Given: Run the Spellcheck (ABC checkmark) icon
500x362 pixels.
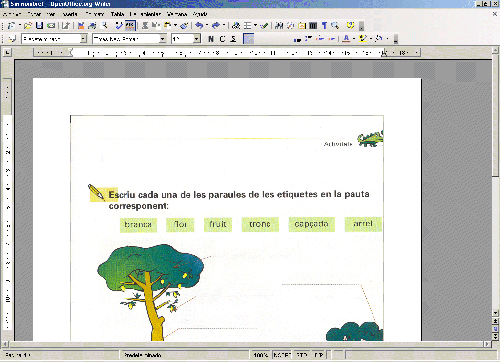Looking at the screenshot, I should pyautogui.click(x=119, y=25).
